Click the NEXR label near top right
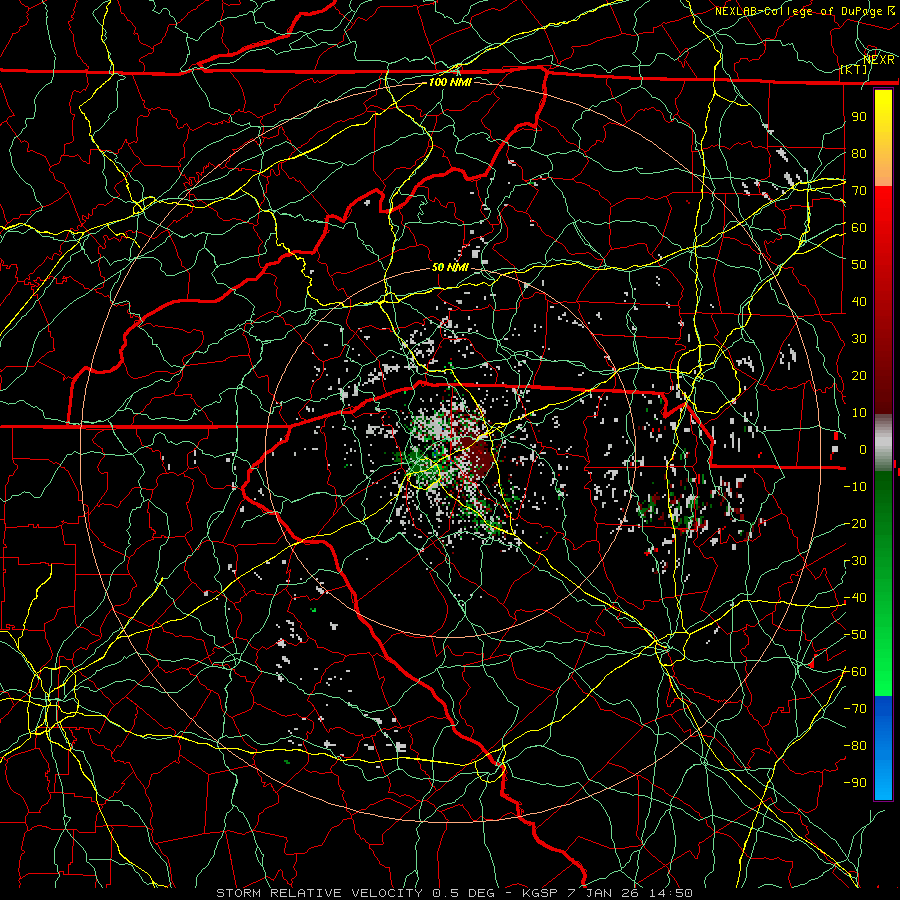 click(879, 59)
